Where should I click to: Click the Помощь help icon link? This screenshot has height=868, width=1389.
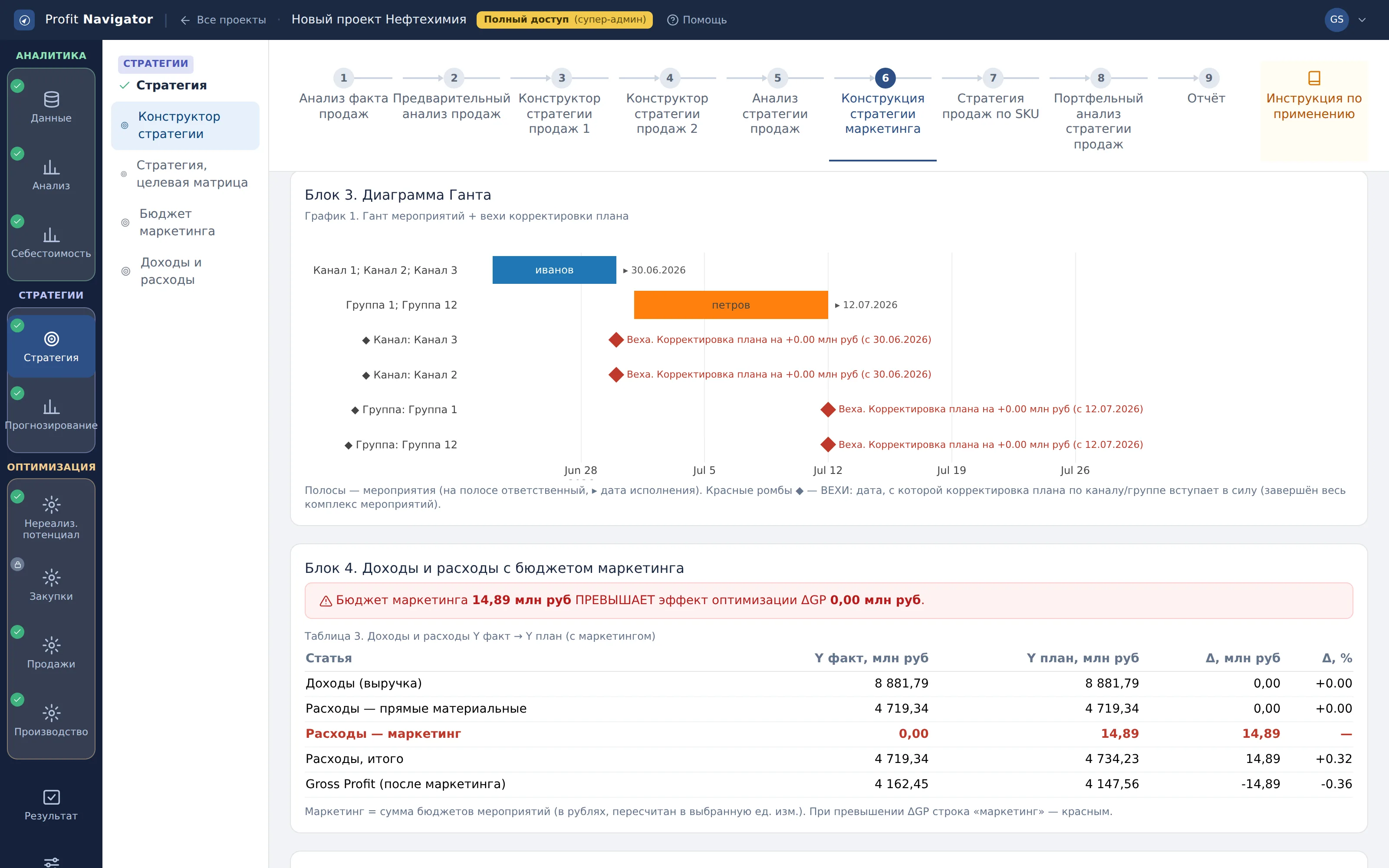pos(697,20)
